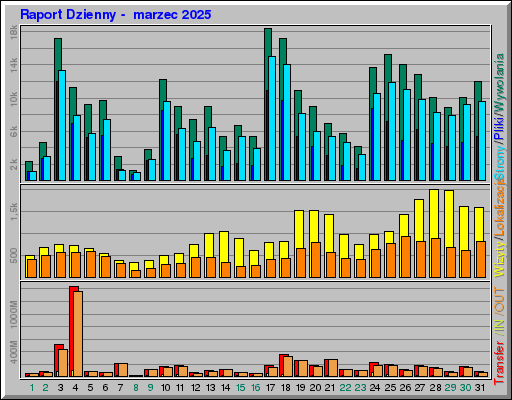512x400 pixels.
Task: Click day number 1 on axis
Action: (32, 388)
